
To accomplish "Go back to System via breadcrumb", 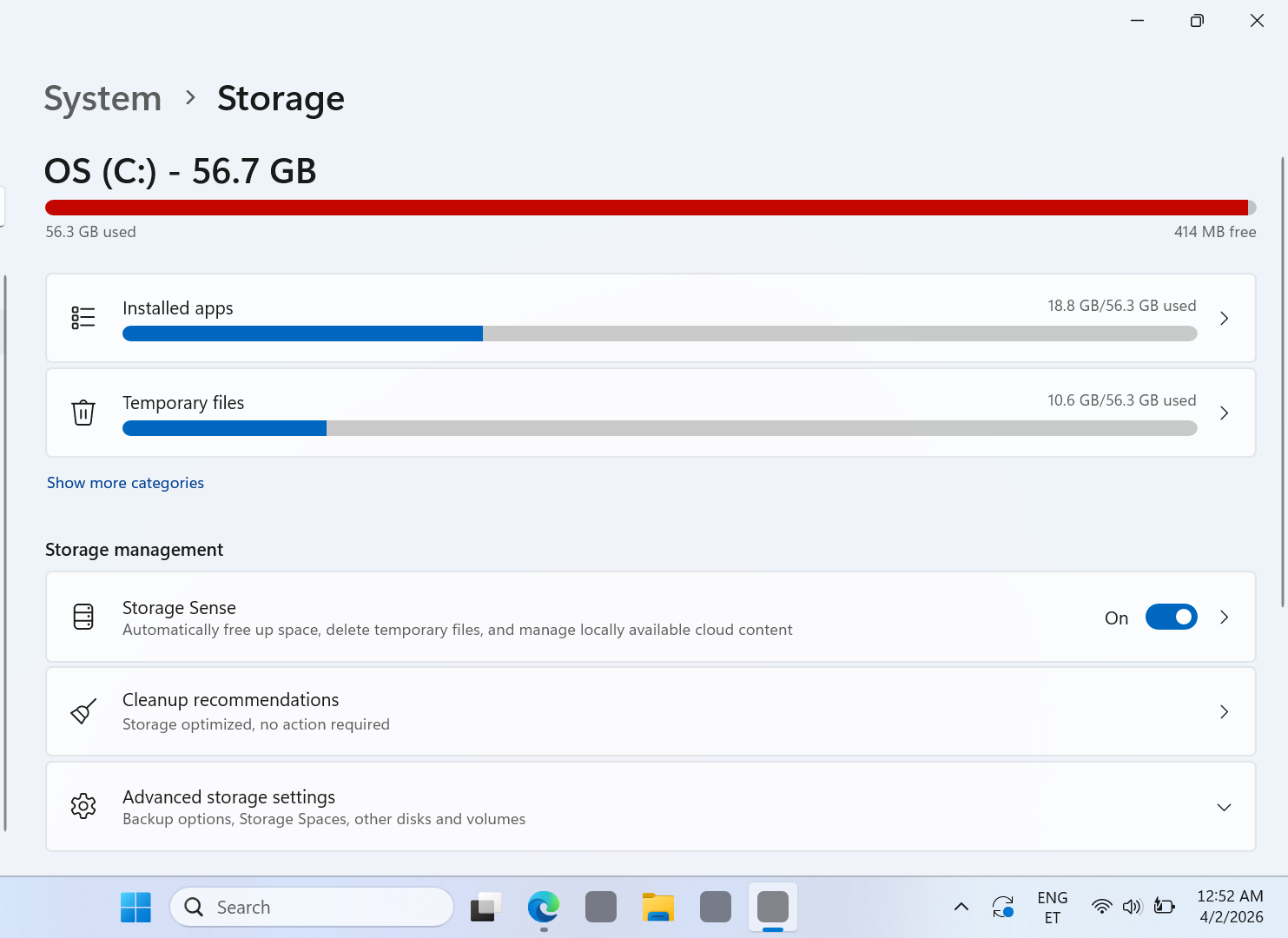I will click(x=102, y=98).
